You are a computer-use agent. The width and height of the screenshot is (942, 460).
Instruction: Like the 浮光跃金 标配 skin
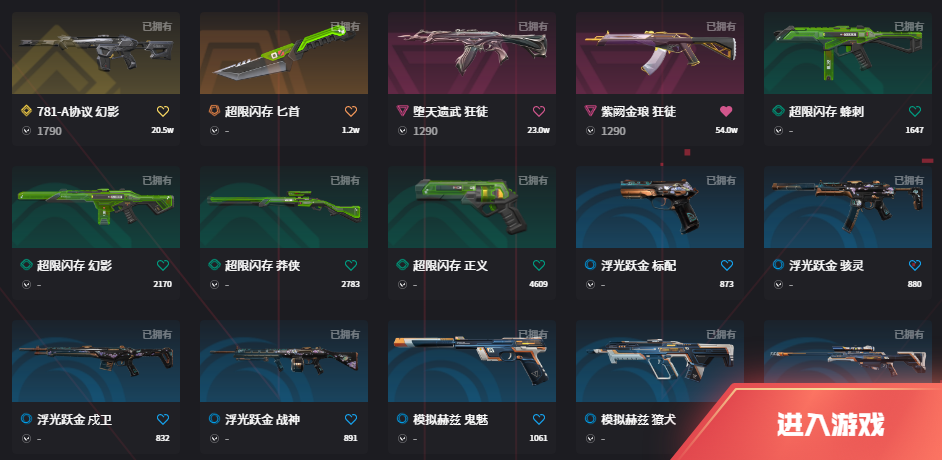point(726,265)
